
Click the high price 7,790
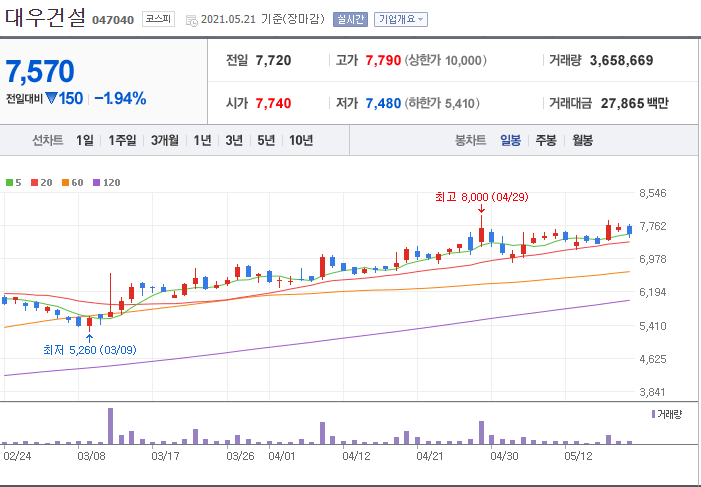pos(383,60)
